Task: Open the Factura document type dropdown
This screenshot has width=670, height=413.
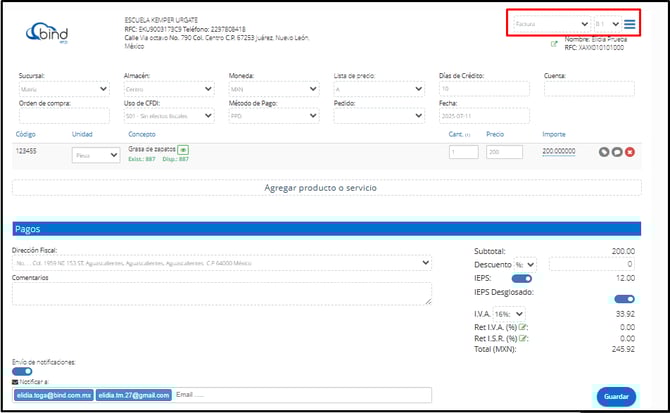Action: tap(551, 24)
